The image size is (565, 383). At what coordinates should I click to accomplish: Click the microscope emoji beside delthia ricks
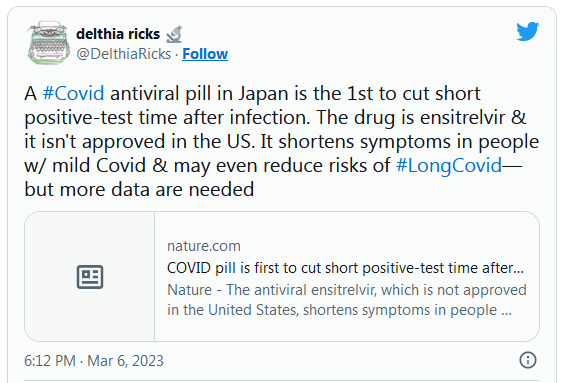pos(174,34)
